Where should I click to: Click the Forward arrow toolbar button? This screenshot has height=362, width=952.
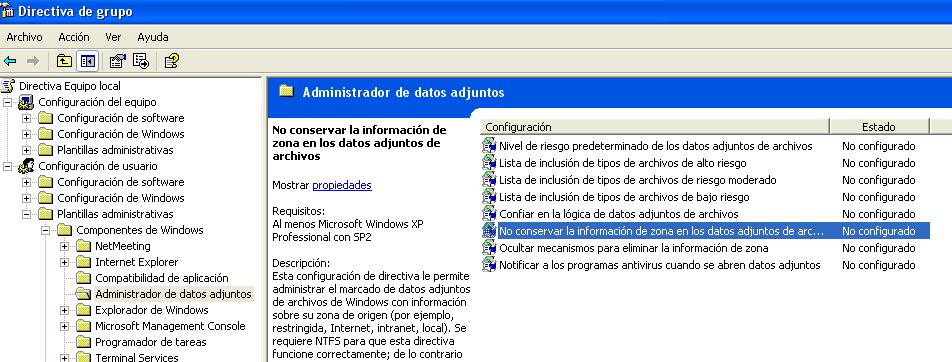(33, 61)
